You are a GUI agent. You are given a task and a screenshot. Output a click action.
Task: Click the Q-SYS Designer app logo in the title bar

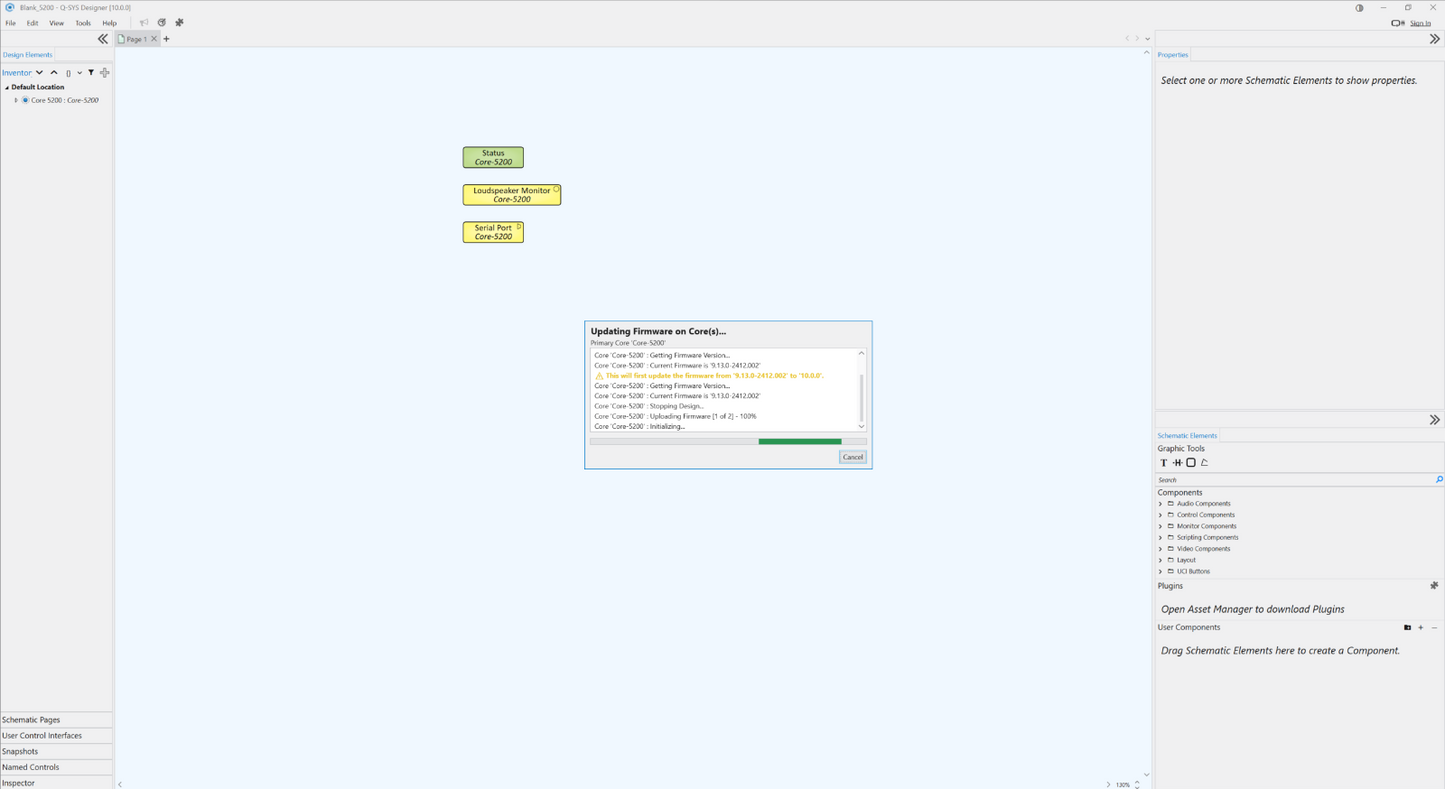coord(10,7)
